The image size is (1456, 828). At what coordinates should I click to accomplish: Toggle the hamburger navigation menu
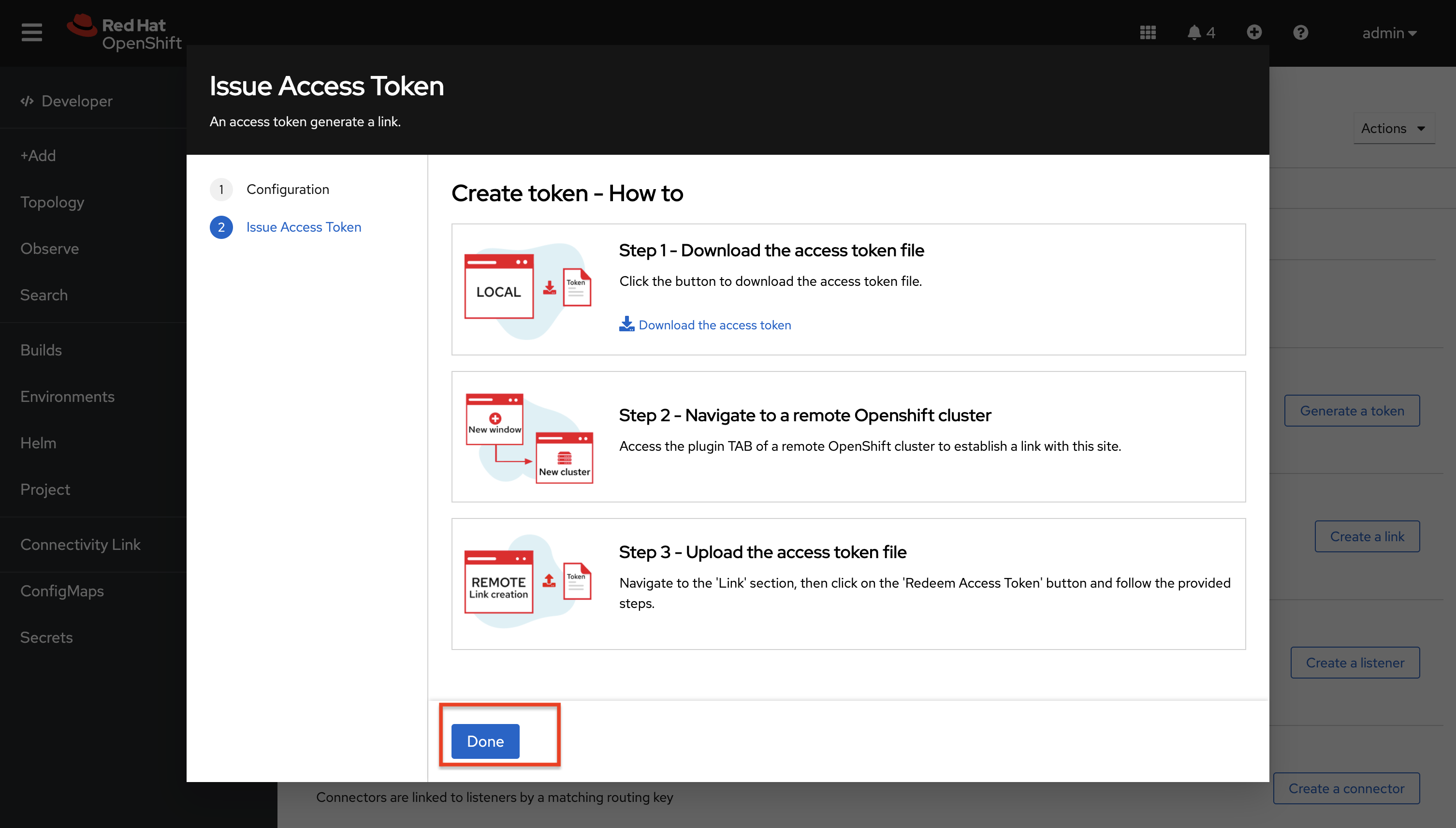coord(32,32)
